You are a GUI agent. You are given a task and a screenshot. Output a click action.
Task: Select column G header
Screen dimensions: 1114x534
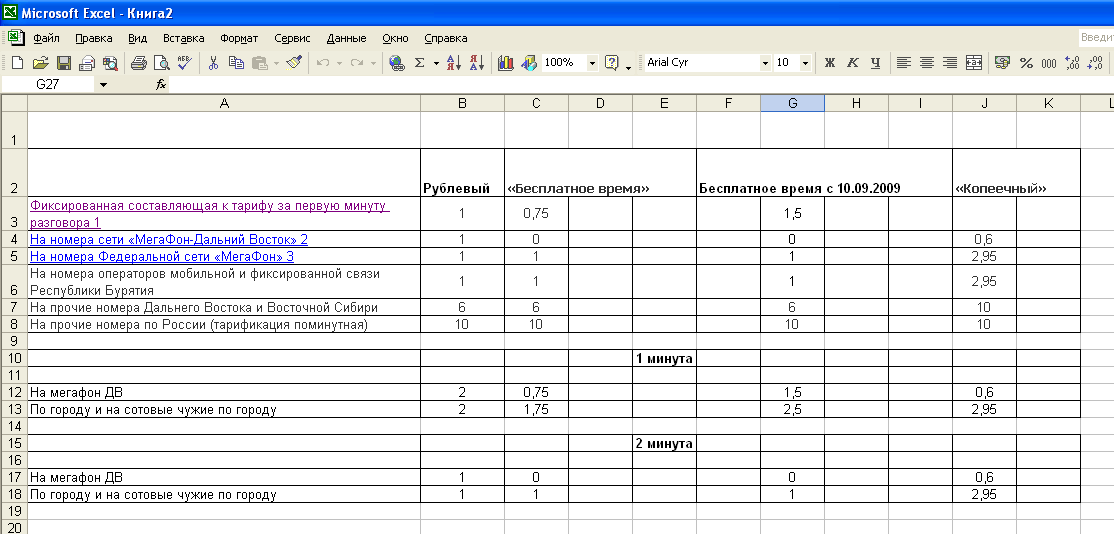[792, 103]
